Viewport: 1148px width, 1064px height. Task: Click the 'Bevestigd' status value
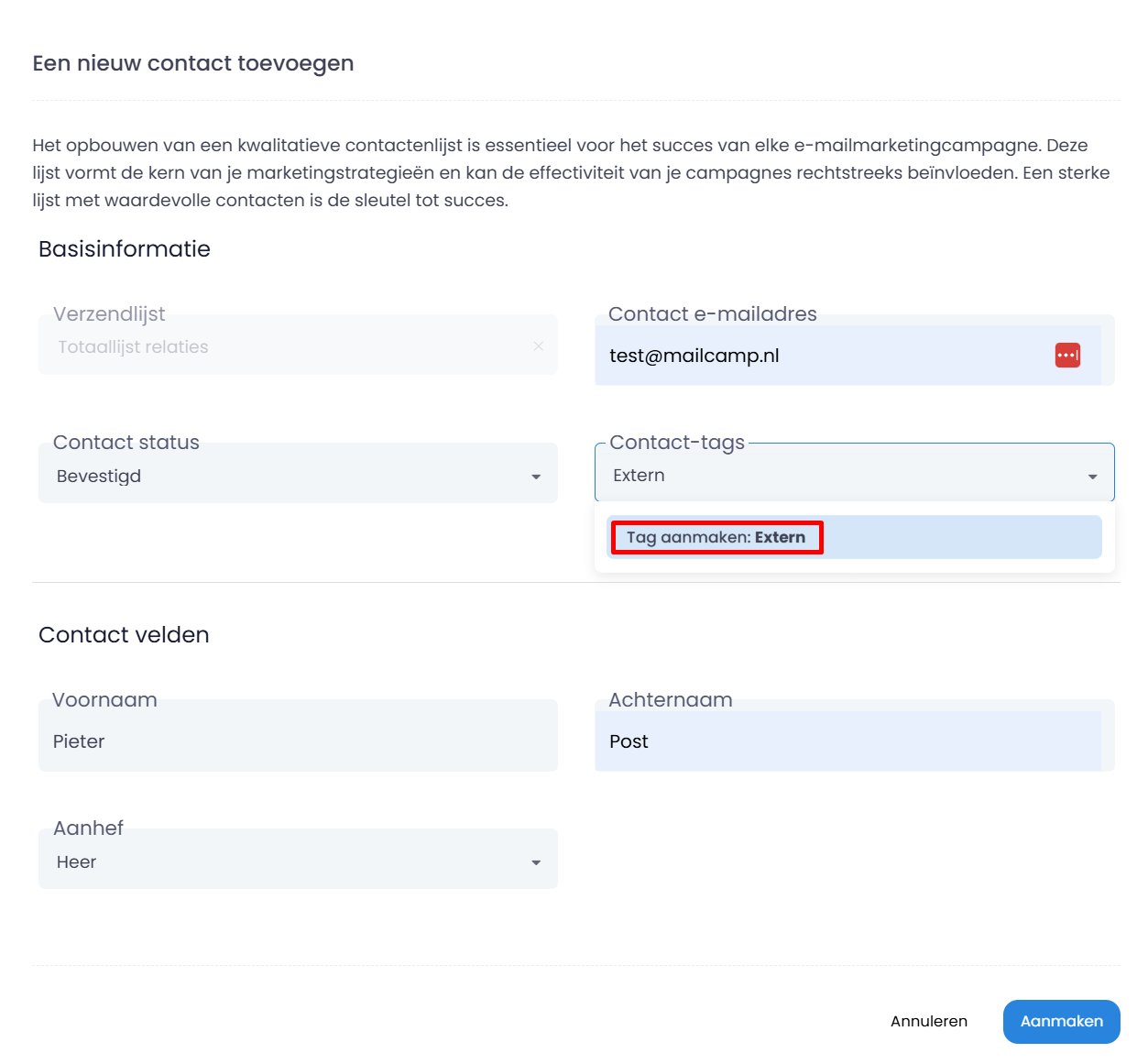[99, 477]
